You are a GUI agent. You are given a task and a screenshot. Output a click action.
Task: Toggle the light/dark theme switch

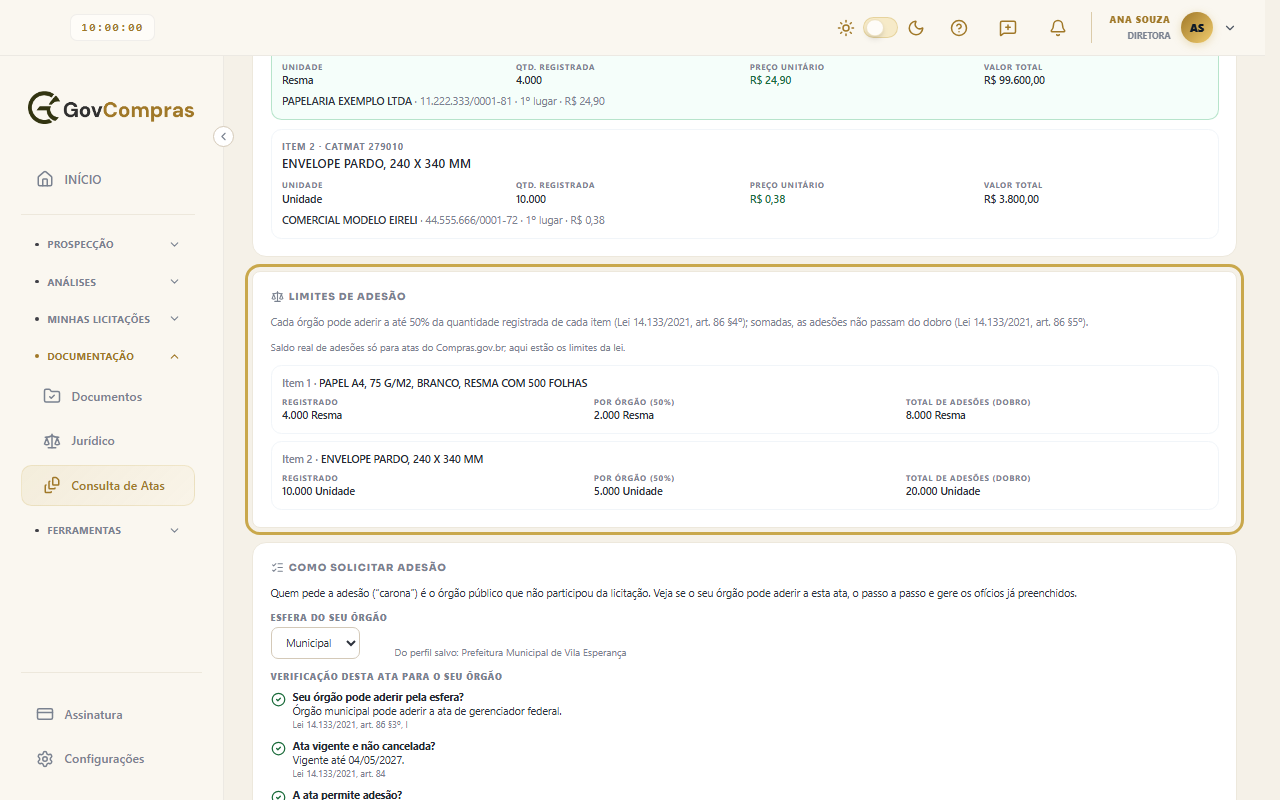click(881, 28)
